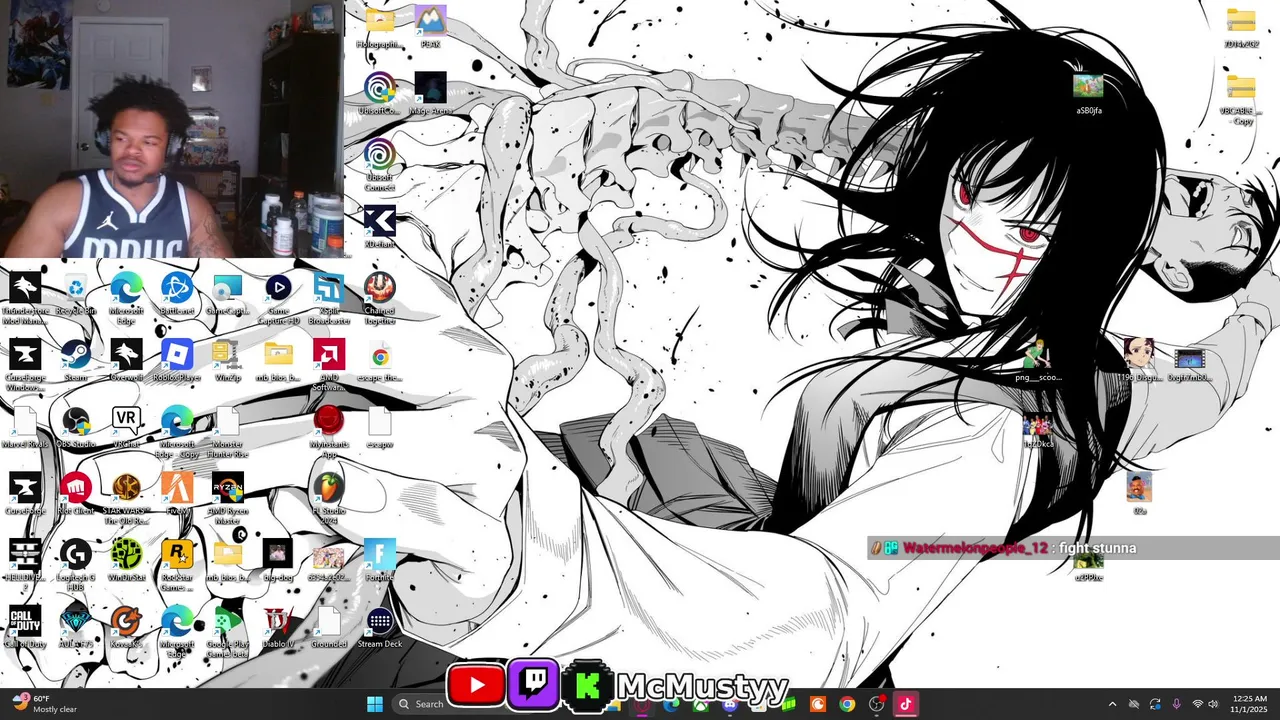Select the escape_the... Chrome shortcut
This screenshot has width=1280, height=720.
point(379,361)
